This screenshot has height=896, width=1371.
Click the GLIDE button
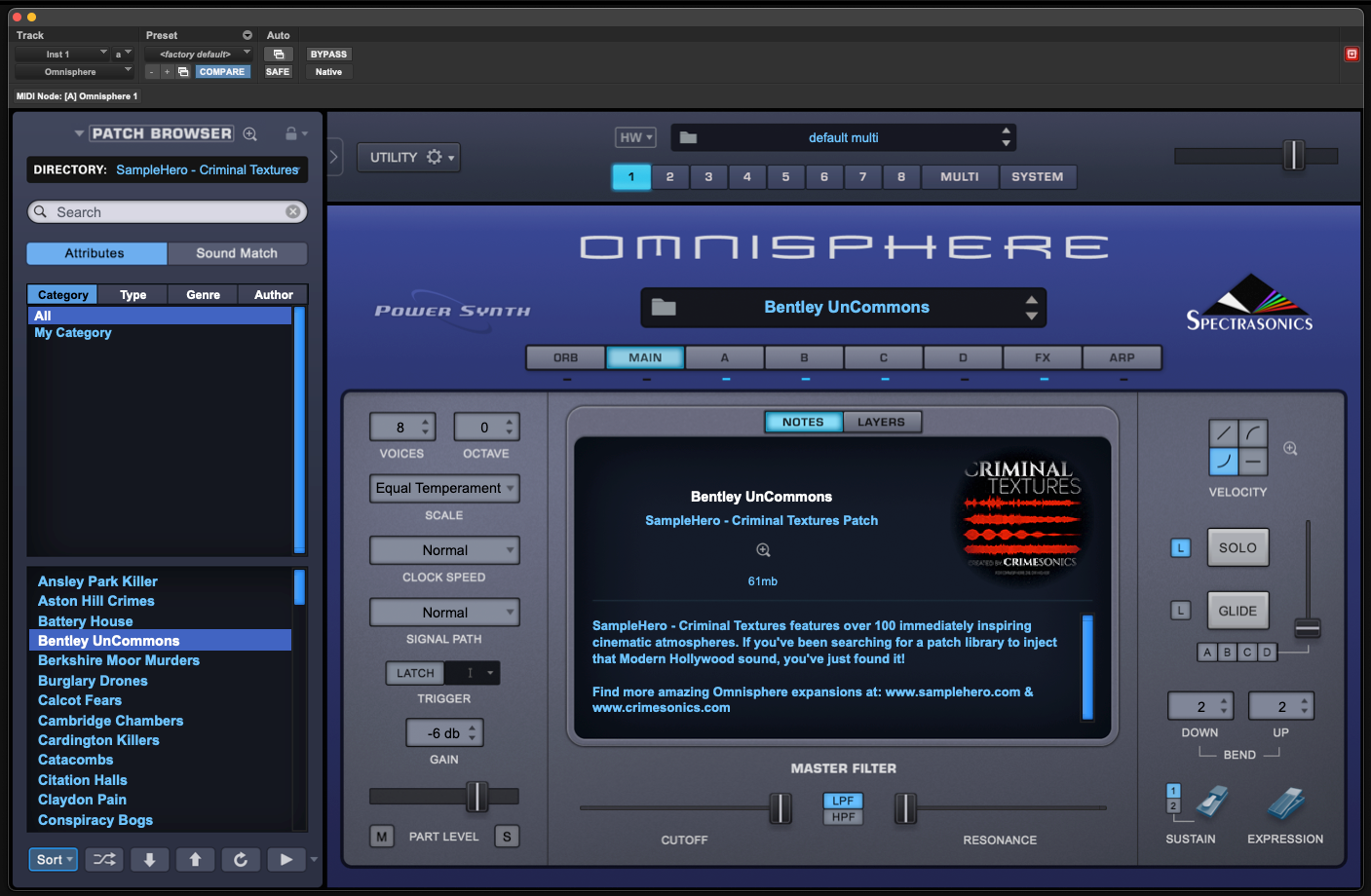coord(1238,611)
